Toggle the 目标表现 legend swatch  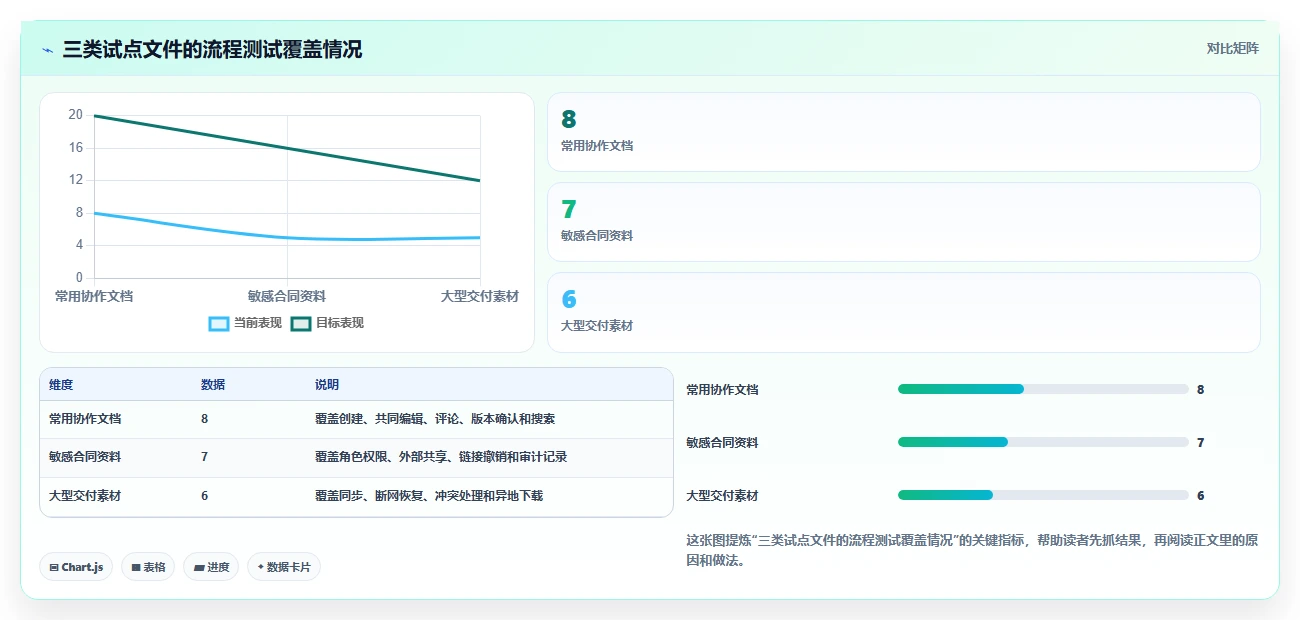point(301,323)
